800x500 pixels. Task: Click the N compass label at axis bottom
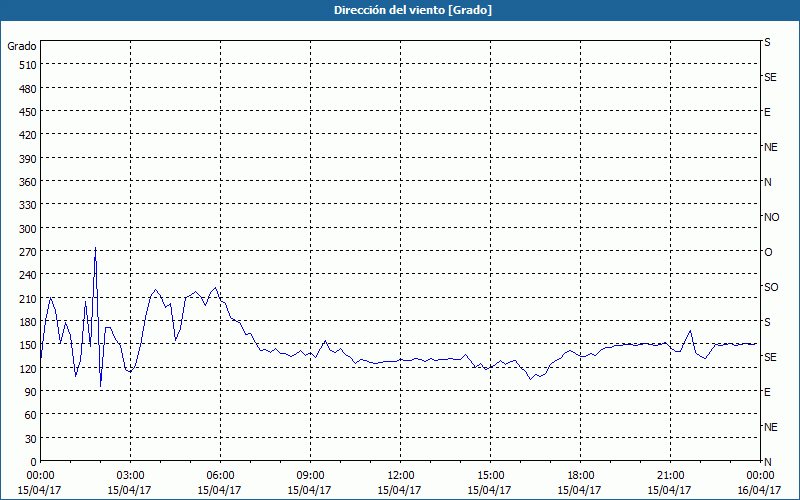tap(768, 462)
